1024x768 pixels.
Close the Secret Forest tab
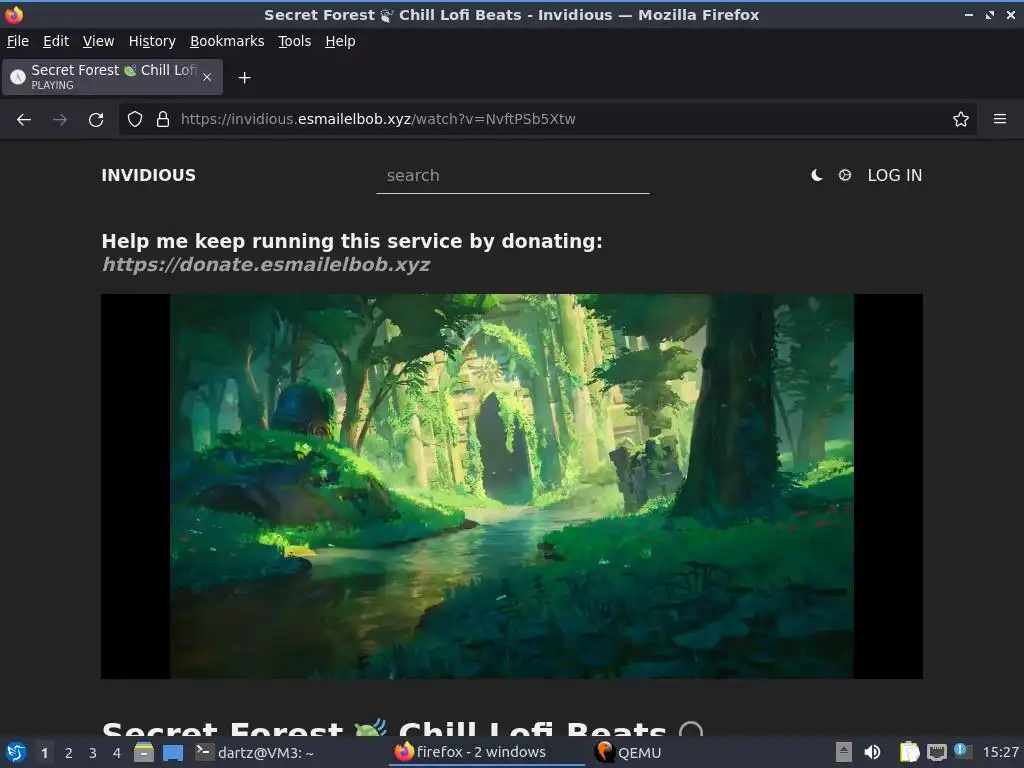point(206,77)
